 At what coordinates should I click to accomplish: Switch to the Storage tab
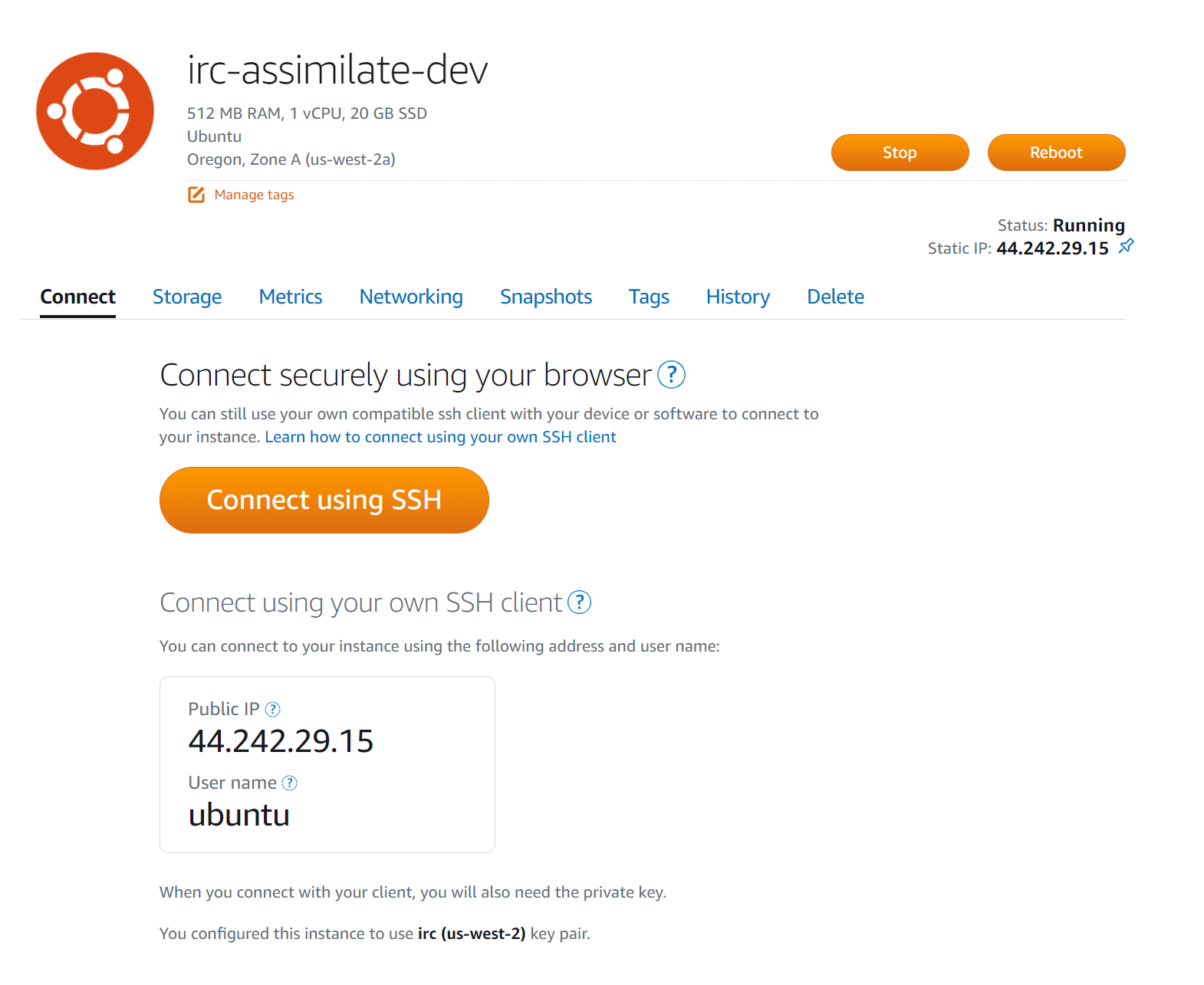187,297
